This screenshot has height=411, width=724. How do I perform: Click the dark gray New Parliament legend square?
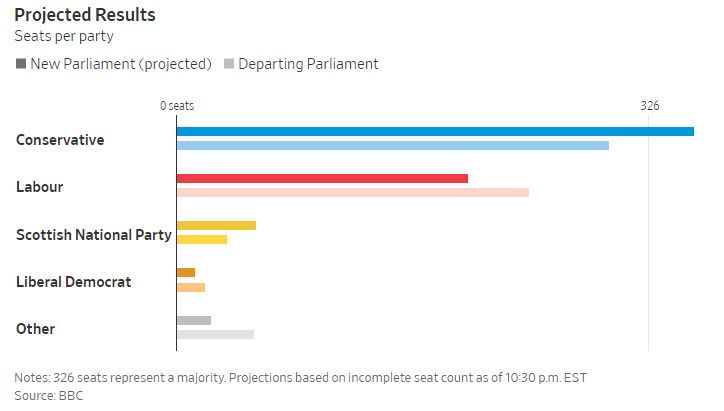coord(21,64)
